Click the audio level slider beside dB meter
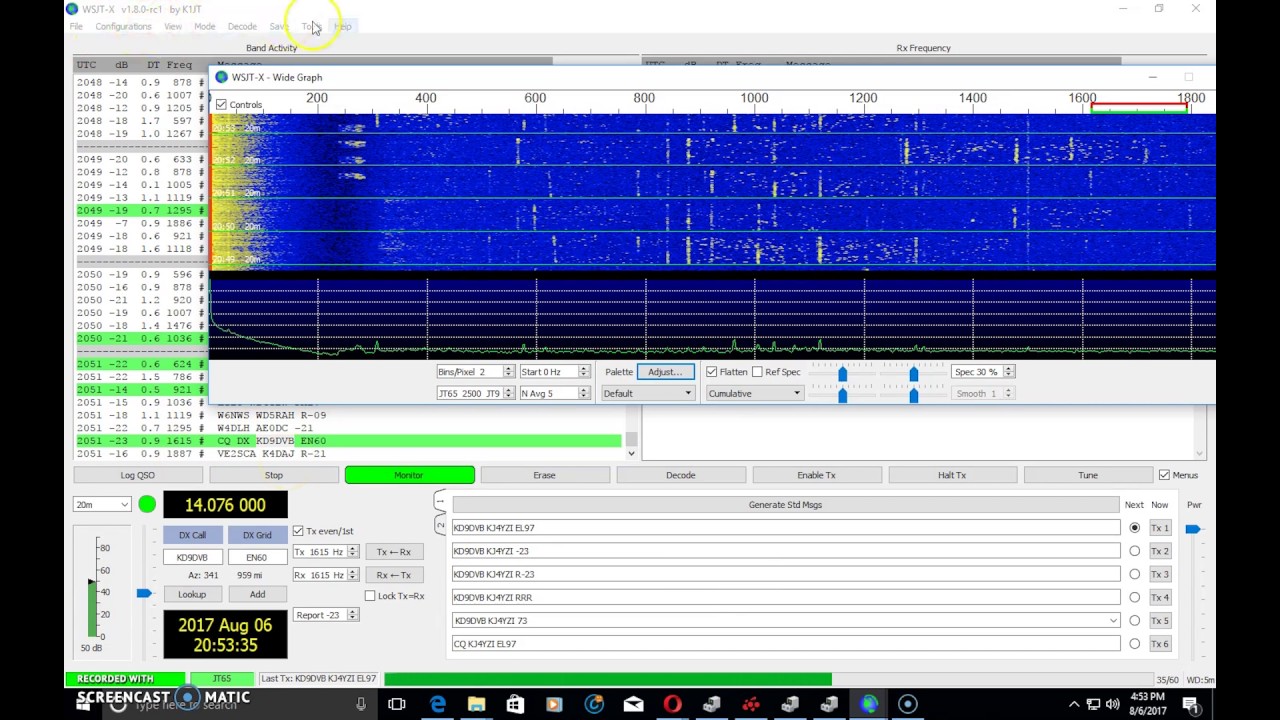 pos(144,594)
